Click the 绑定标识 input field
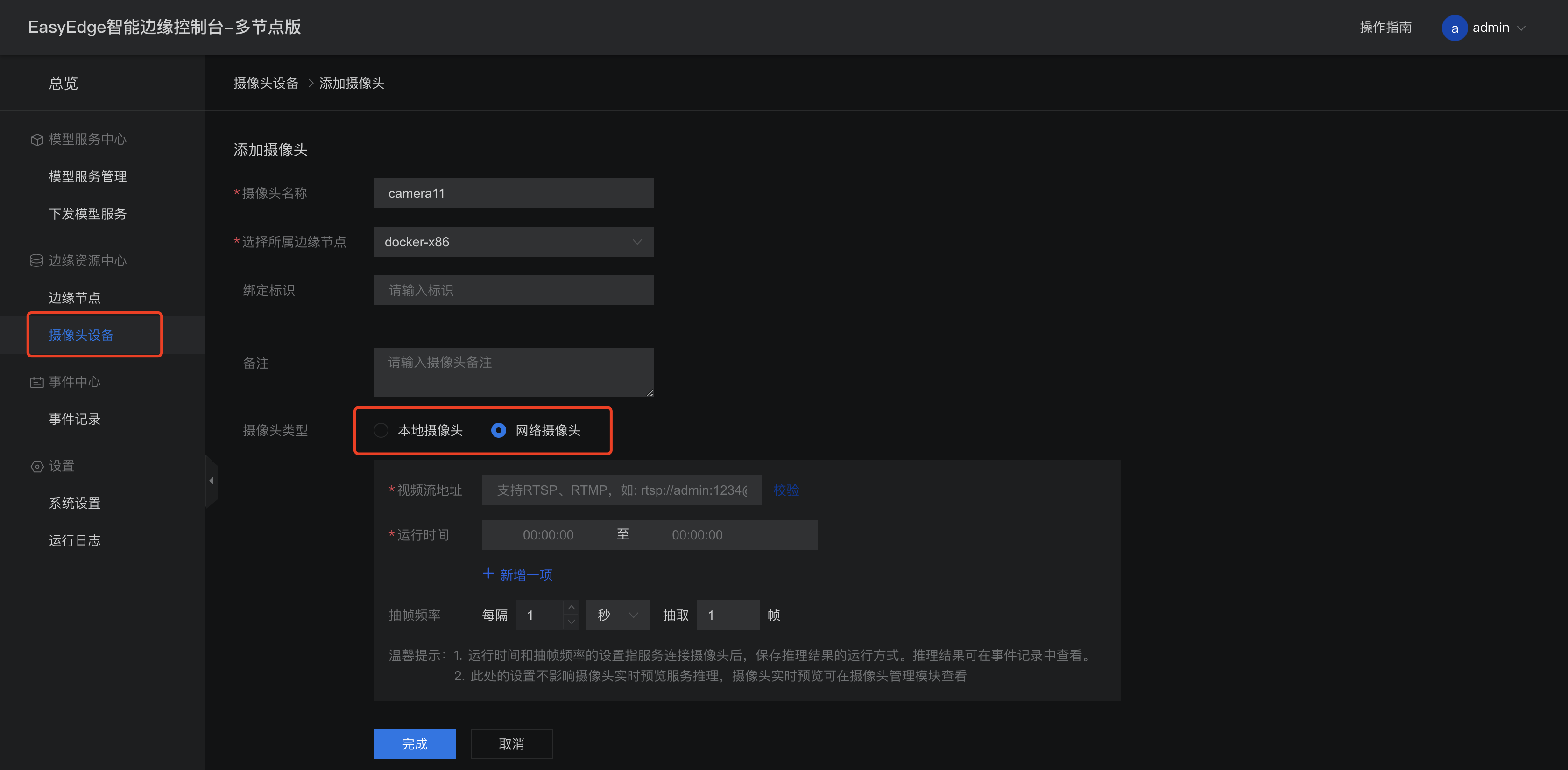 [x=513, y=291]
